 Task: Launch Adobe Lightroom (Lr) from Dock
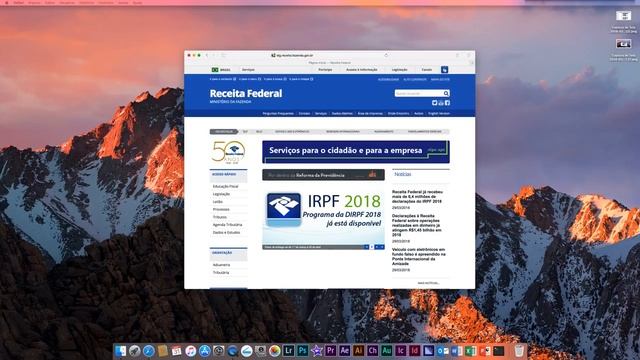pos(289,351)
